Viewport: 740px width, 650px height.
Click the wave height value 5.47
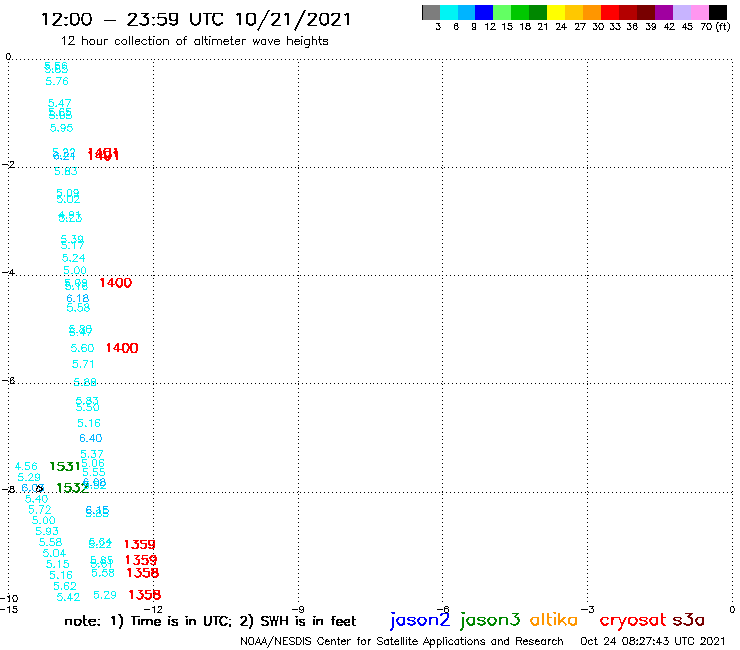[59, 103]
